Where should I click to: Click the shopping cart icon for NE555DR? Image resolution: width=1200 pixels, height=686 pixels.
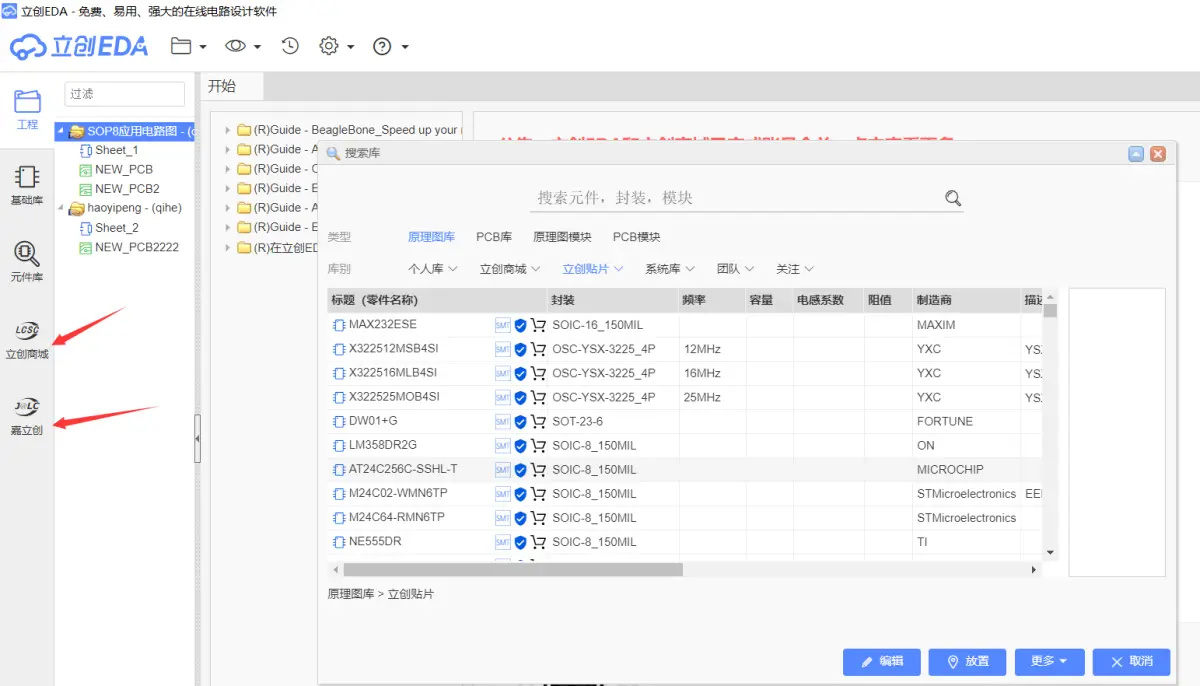(538, 542)
